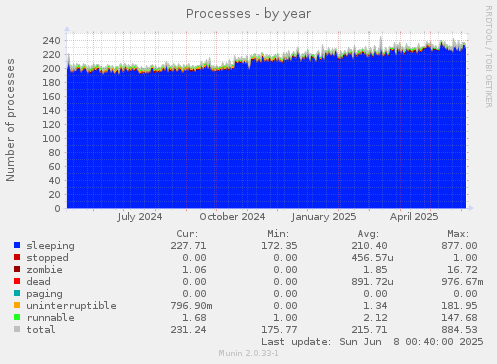The height and width of the screenshot is (364, 497).
Task: Click the 'Processes - by year' title
Action: 248,14
